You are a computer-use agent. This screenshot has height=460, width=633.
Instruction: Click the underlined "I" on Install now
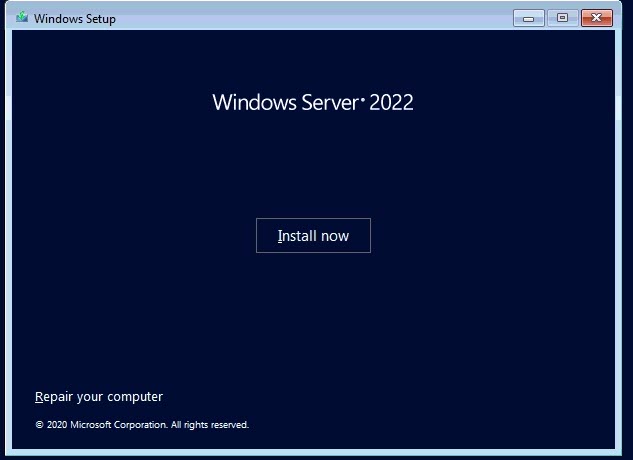pos(280,236)
